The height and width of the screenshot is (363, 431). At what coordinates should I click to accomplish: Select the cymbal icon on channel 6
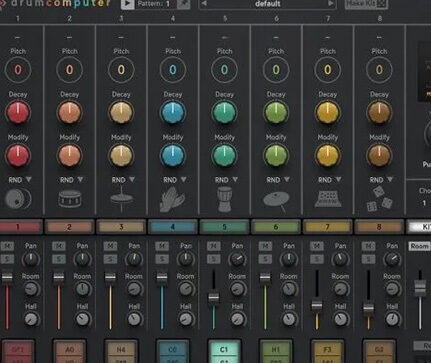click(x=276, y=201)
